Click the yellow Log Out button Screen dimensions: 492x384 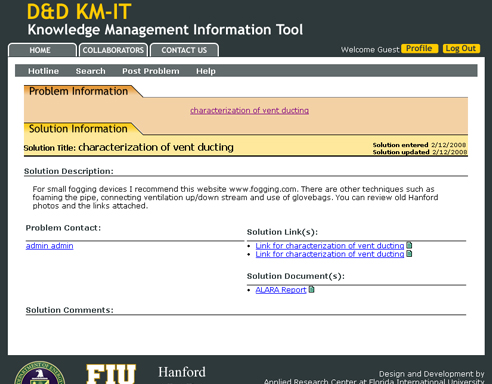point(461,49)
